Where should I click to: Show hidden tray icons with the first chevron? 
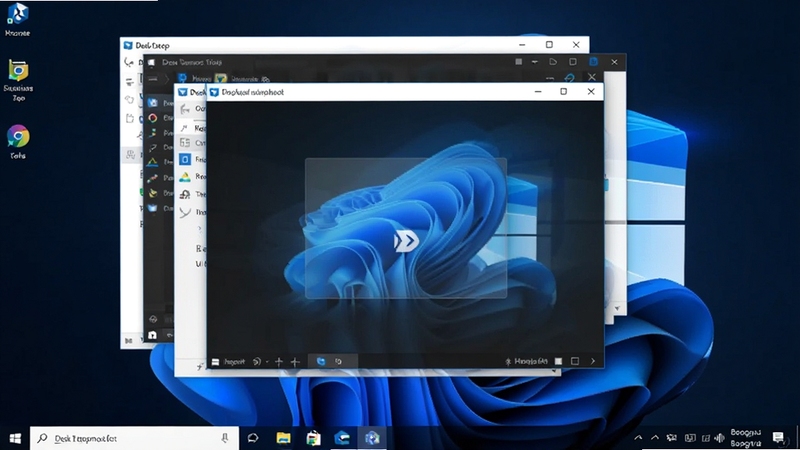click(x=638, y=438)
